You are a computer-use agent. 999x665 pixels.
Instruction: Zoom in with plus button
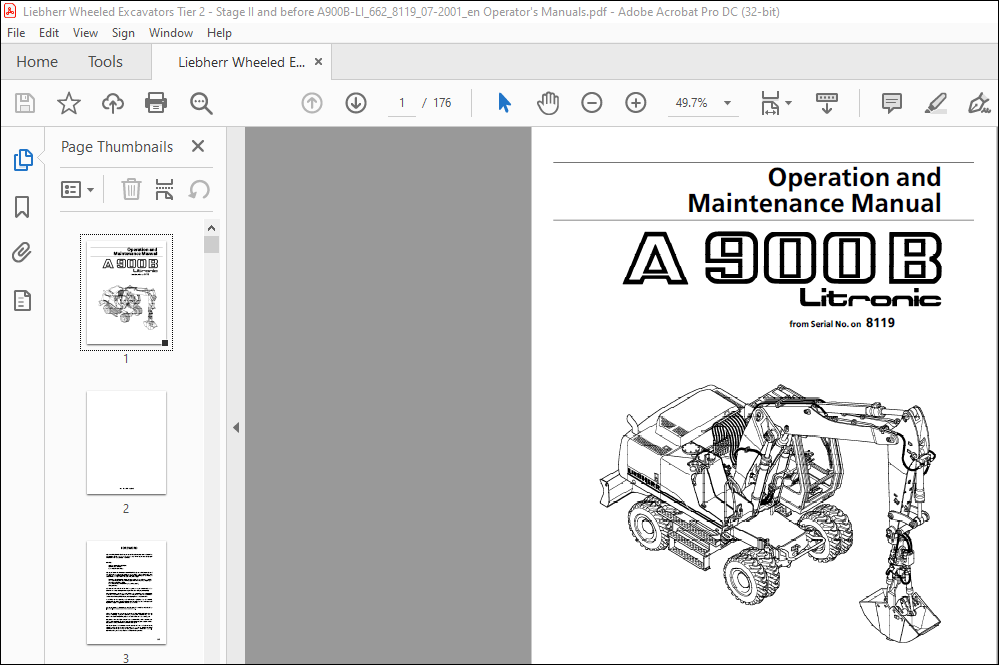pyautogui.click(x=636, y=103)
